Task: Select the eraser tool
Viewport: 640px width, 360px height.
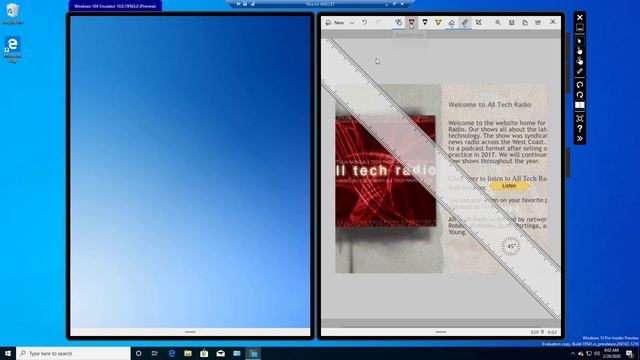Action: click(451, 22)
